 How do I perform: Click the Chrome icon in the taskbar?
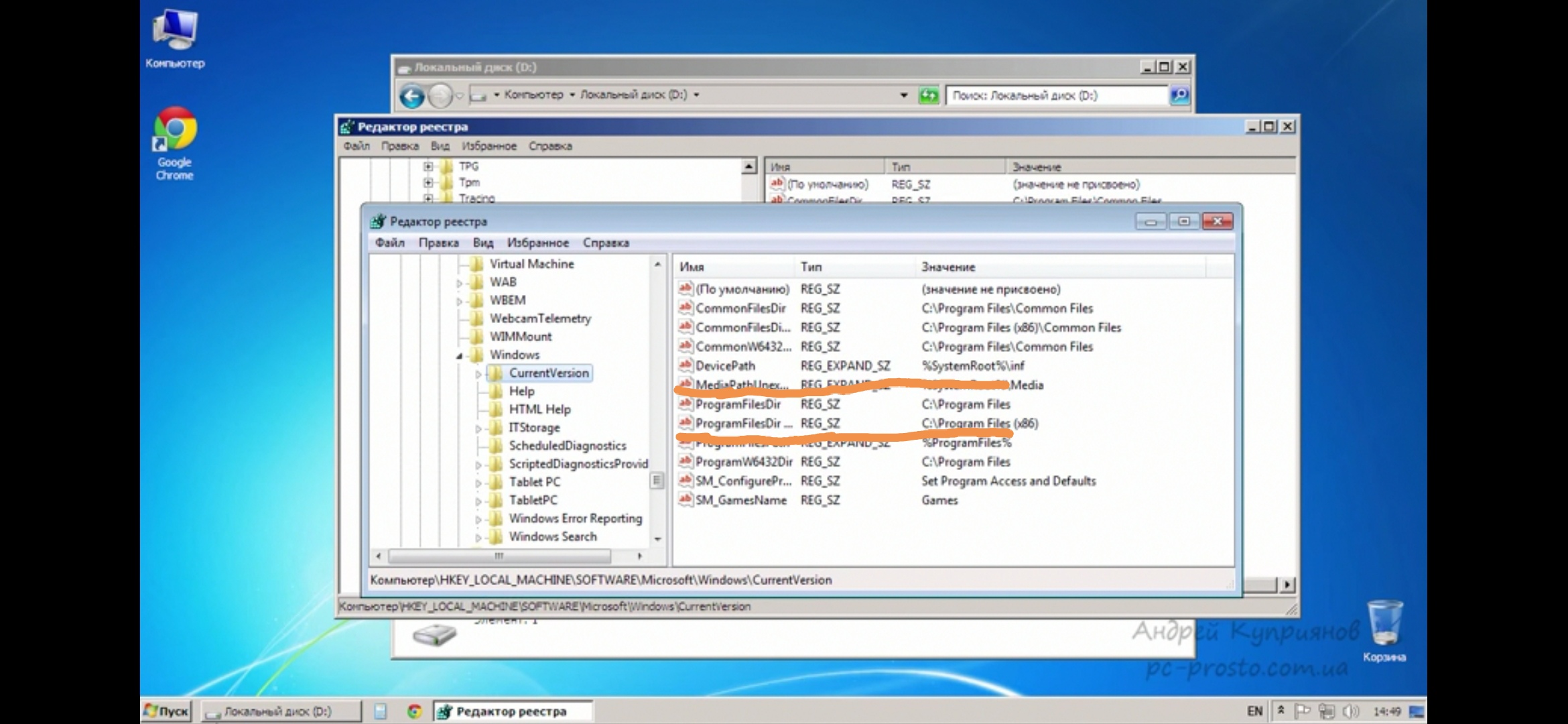coord(415,711)
